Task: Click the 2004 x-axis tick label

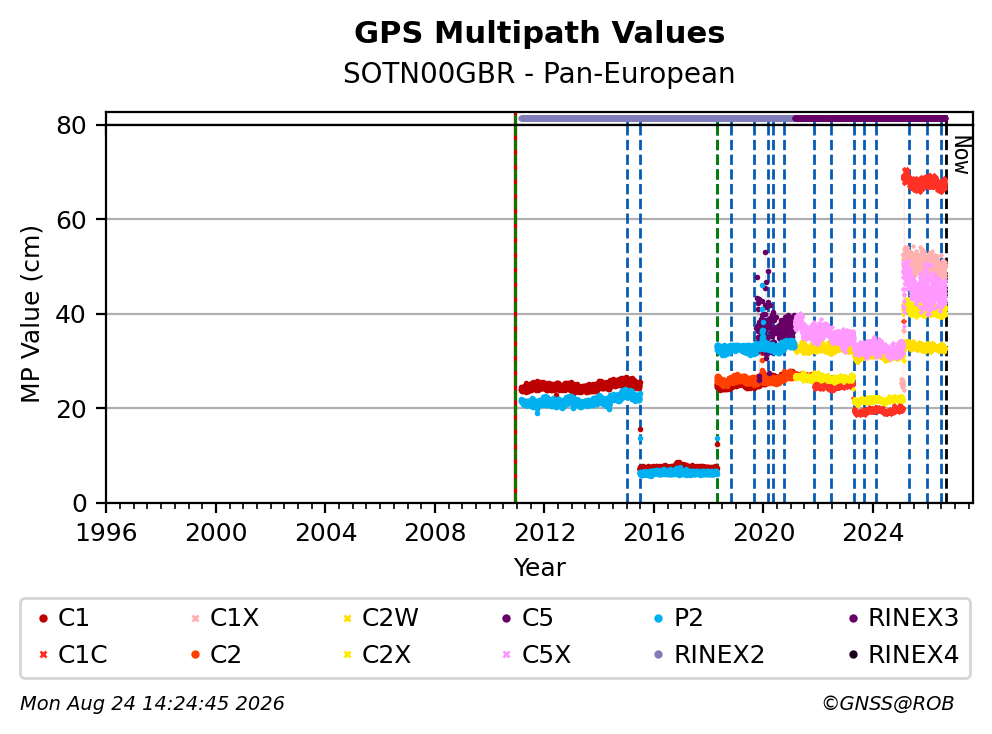Action: coord(325,533)
